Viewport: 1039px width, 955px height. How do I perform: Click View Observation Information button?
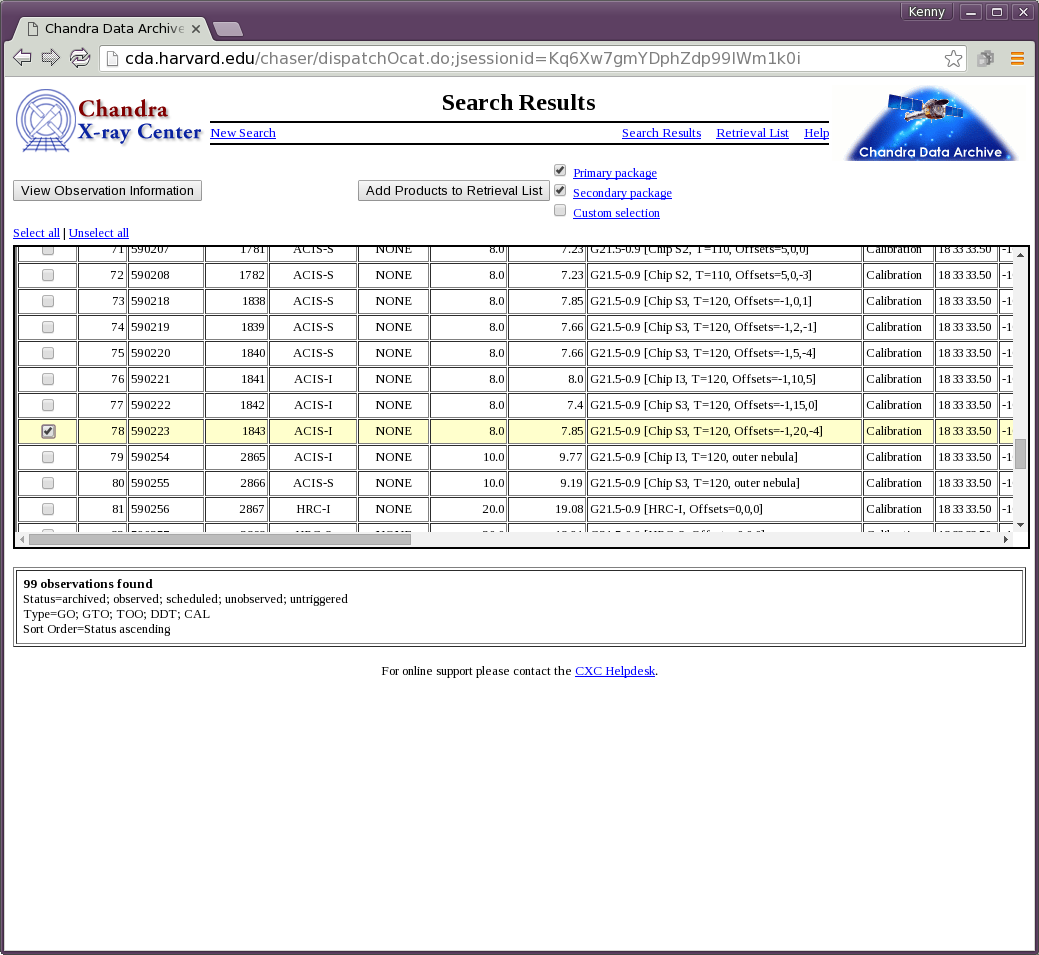pyautogui.click(x=107, y=191)
